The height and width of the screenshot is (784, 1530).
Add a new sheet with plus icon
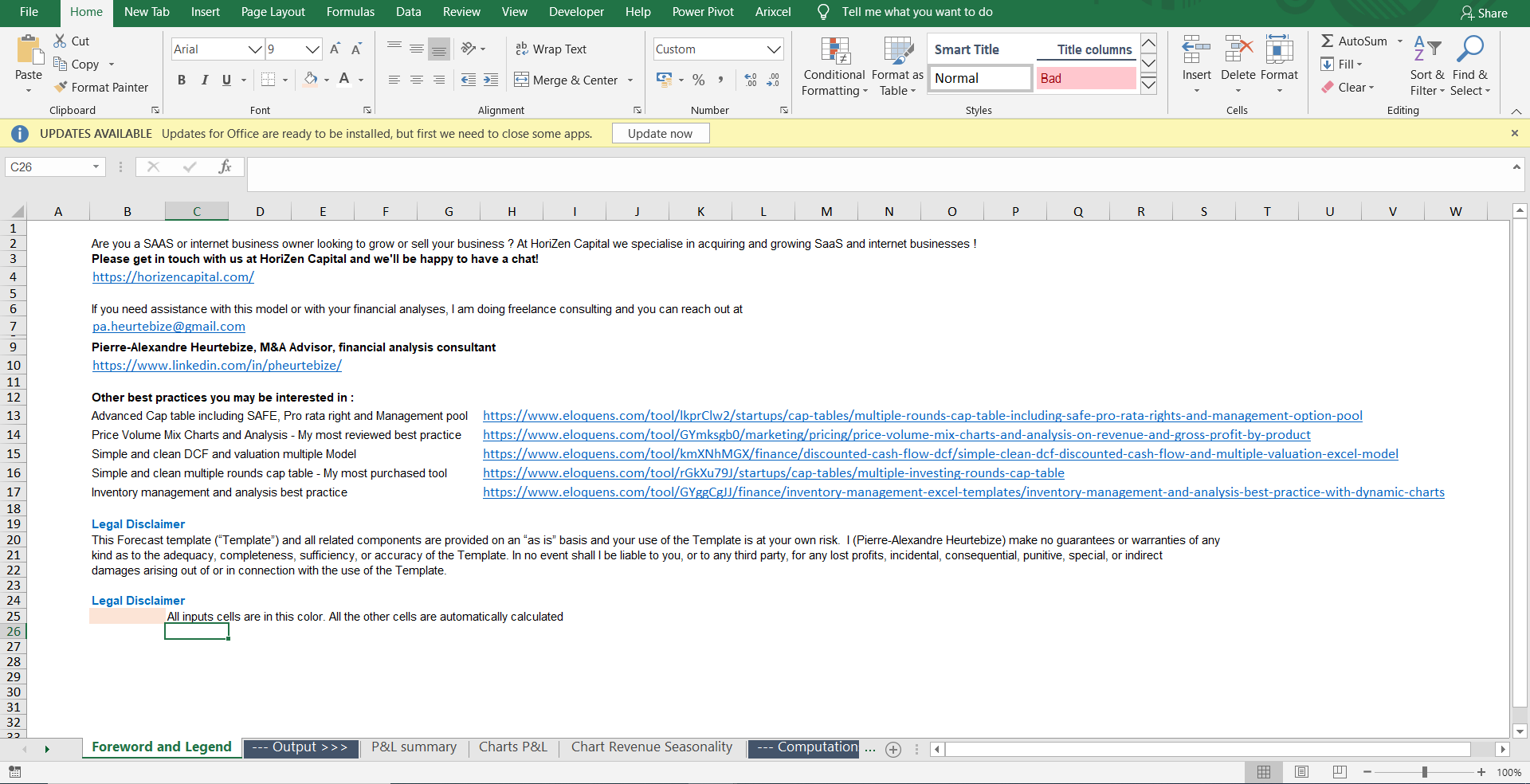pyautogui.click(x=893, y=749)
